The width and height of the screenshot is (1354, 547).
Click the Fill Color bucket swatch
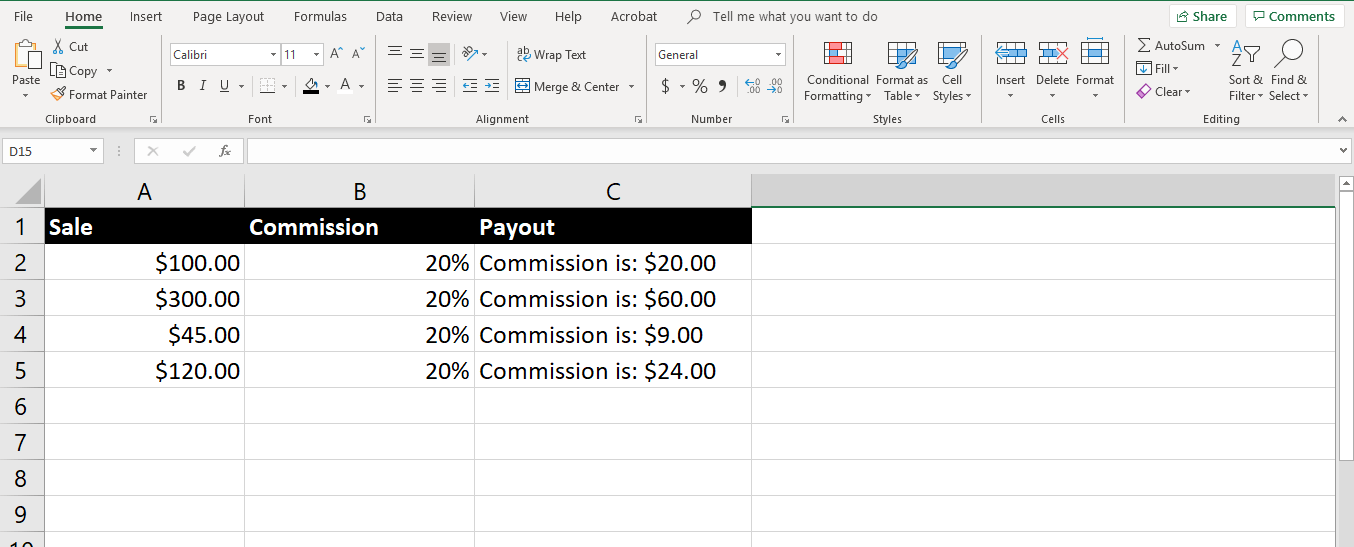tap(312, 87)
